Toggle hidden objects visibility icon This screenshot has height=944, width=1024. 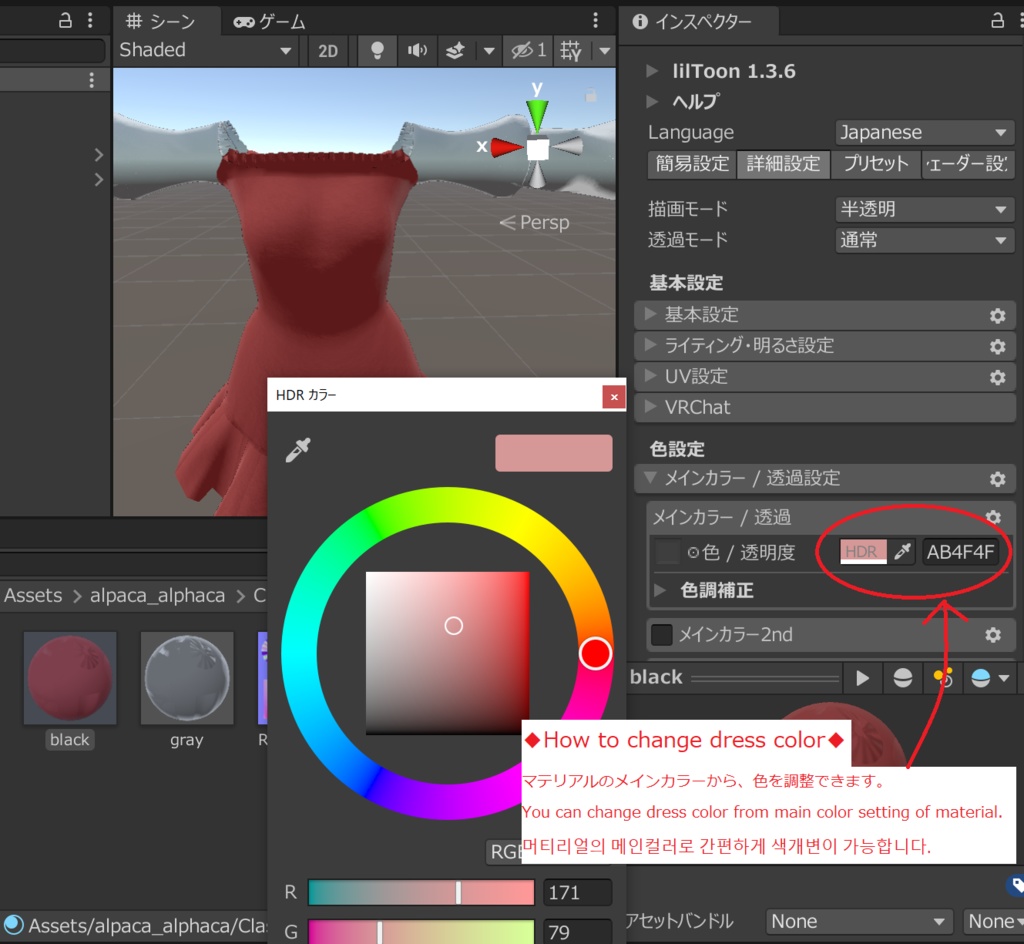(x=528, y=50)
